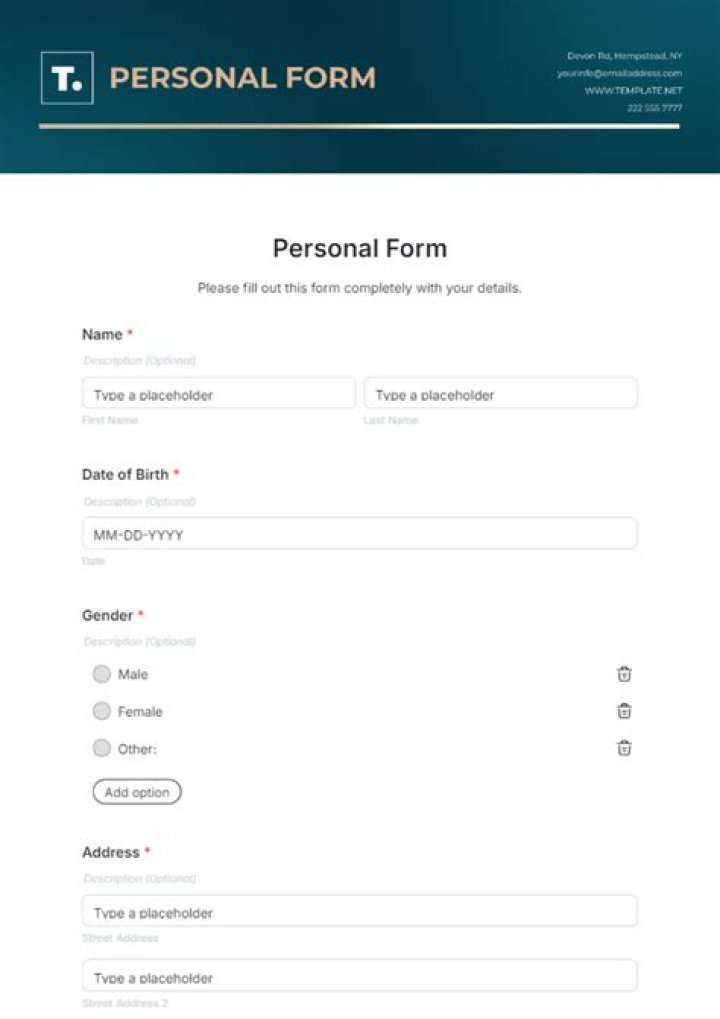Select the Other radio button
Image resolution: width=720 pixels, height=1019 pixels.
(101, 748)
